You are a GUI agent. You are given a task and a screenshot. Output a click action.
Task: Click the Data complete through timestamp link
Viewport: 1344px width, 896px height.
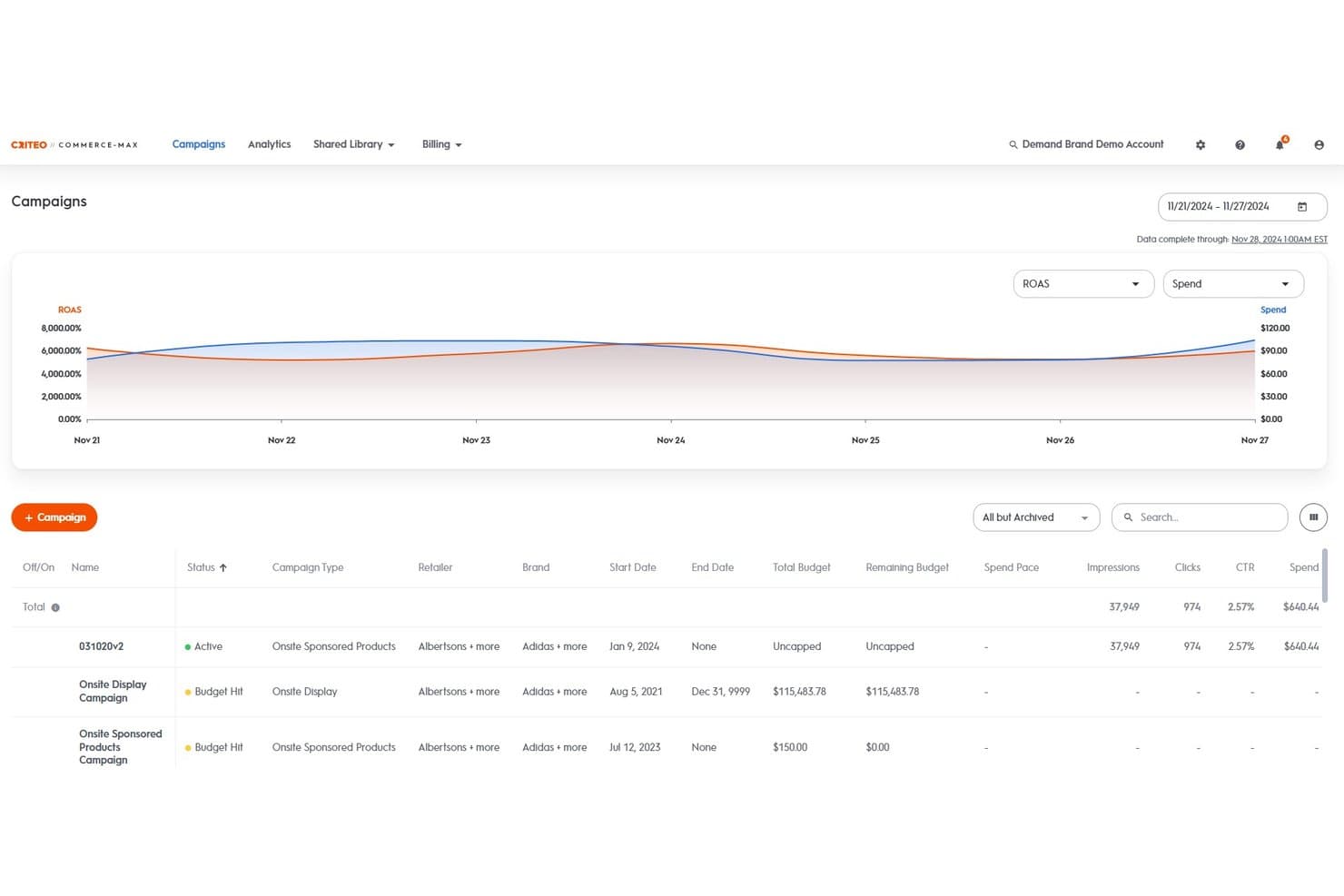pyautogui.click(x=1280, y=240)
